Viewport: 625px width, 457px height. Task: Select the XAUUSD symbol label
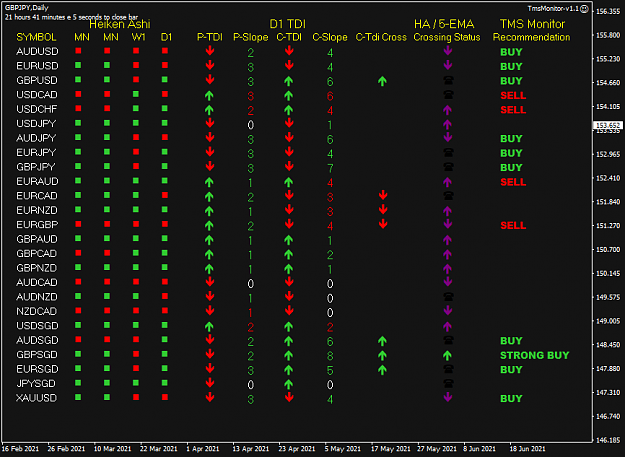(36, 398)
